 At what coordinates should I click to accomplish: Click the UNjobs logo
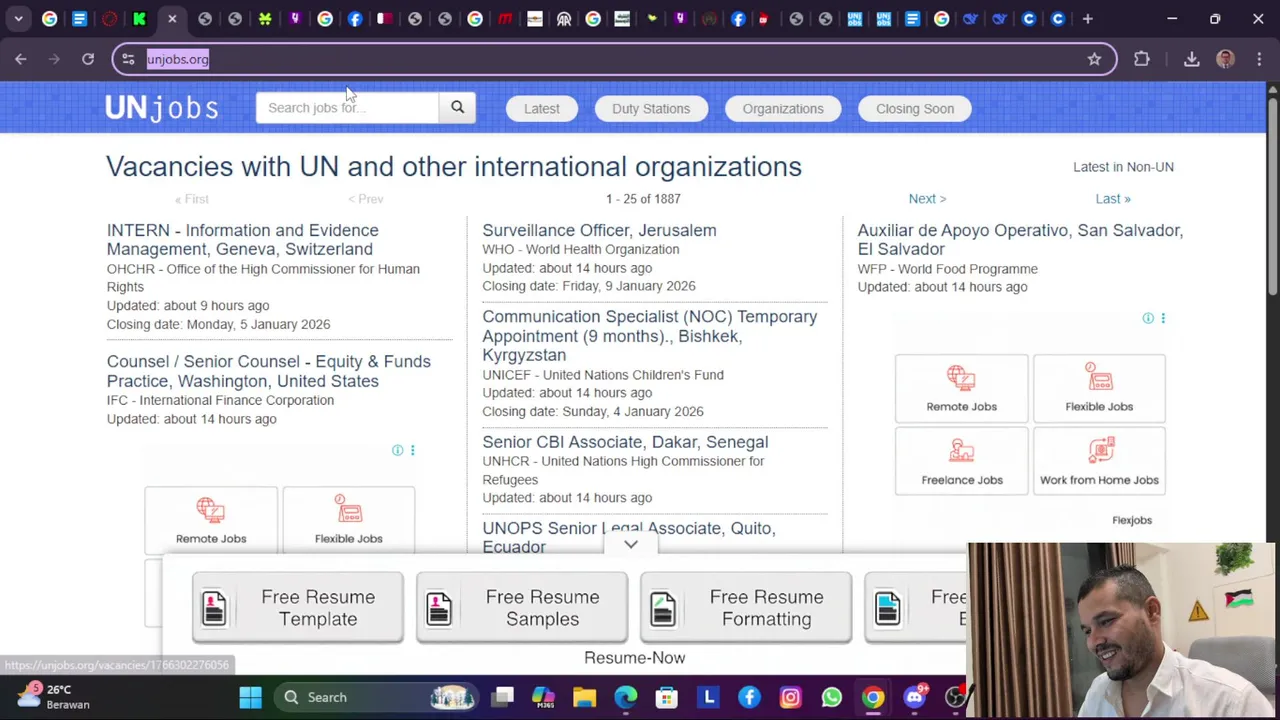click(162, 107)
